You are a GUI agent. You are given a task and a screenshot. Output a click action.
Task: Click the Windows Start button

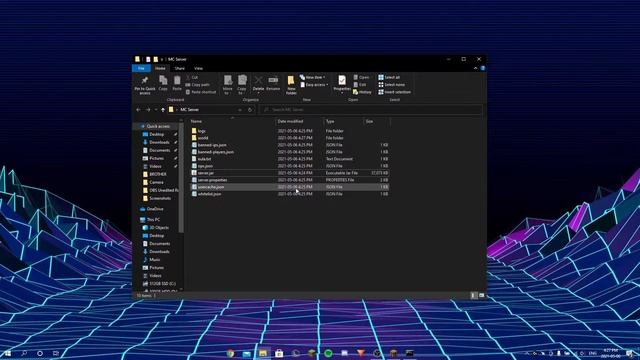pos(7,353)
